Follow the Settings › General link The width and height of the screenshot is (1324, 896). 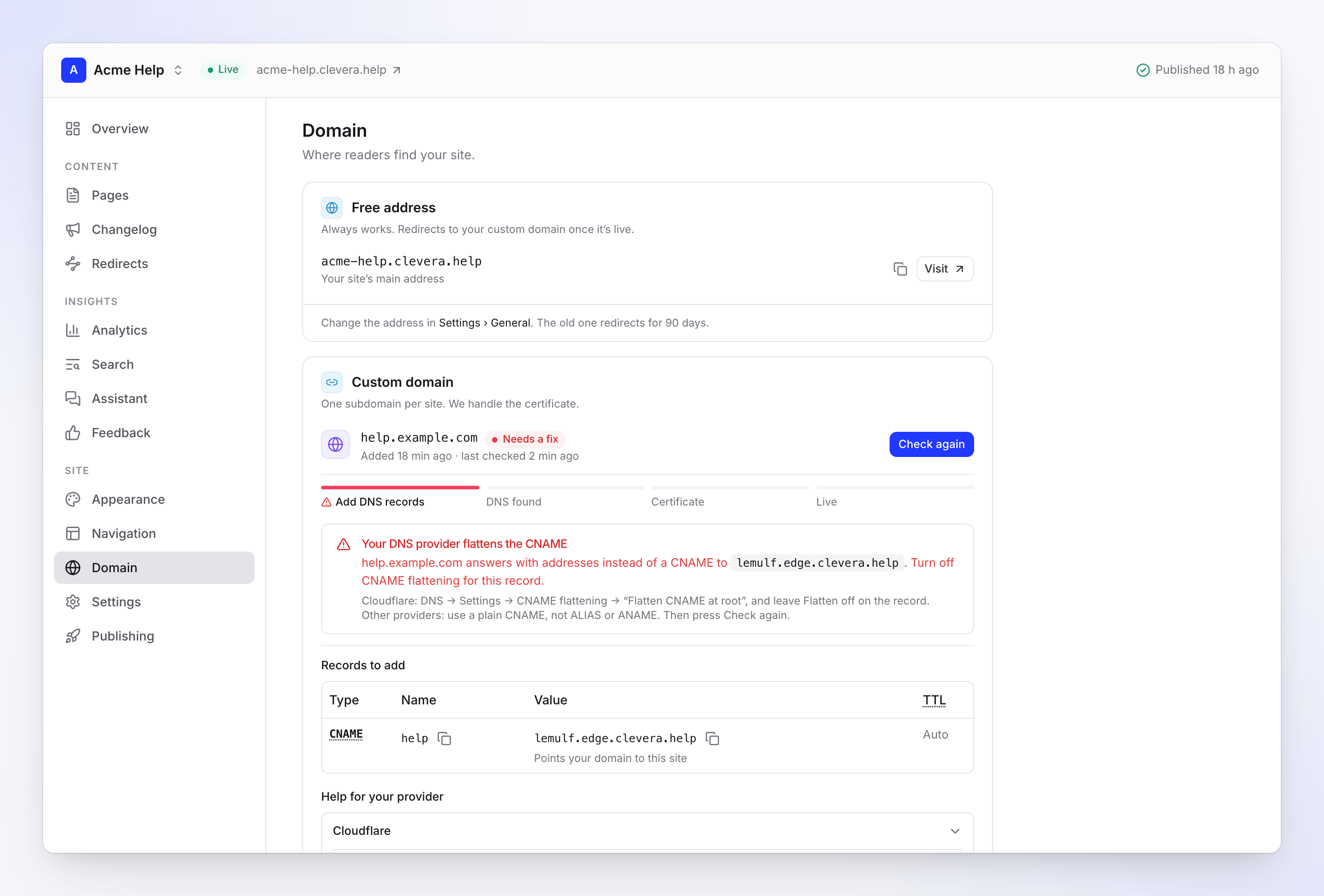pyautogui.click(x=484, y=323)
